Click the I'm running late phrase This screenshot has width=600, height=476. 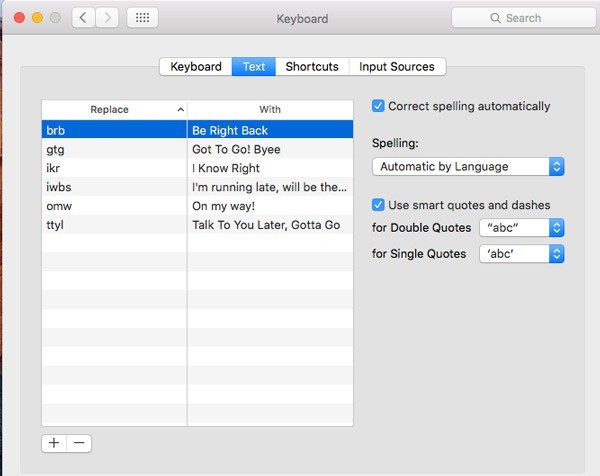pos(269,187)
